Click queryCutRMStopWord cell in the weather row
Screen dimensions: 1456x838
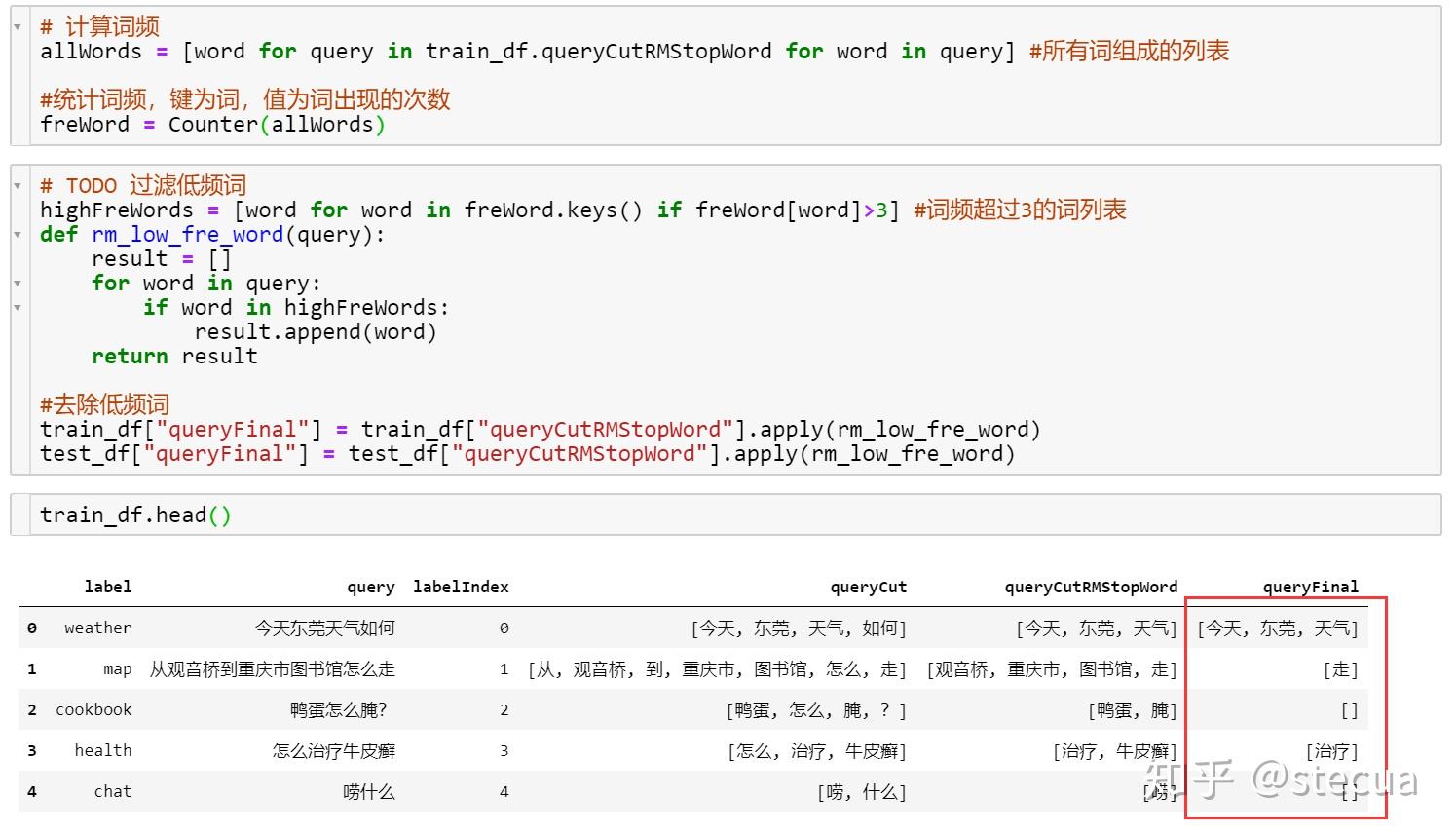pos(1097,628)
